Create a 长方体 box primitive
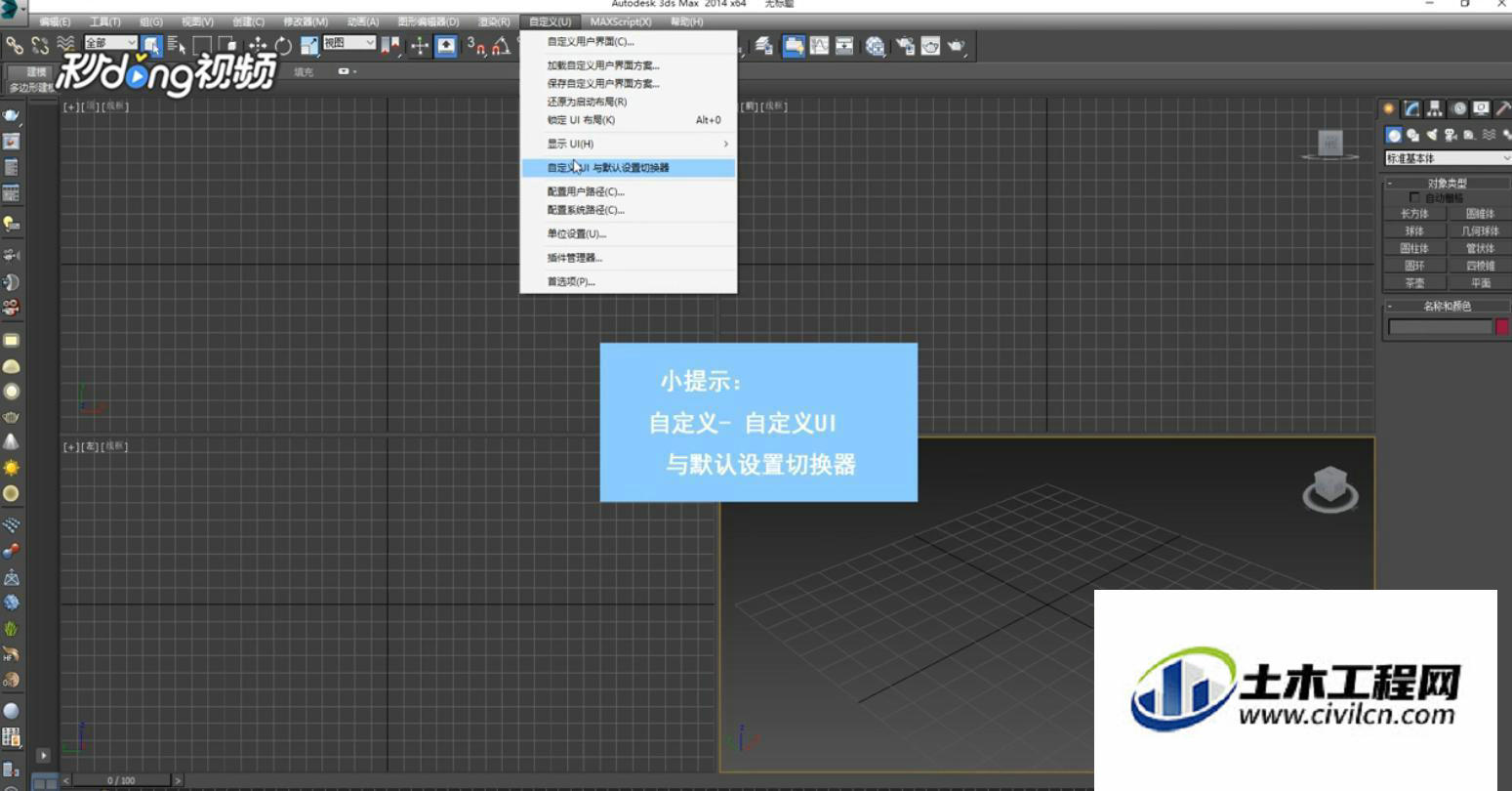This screenshot has width=1512, height=791. (1414, 214)
